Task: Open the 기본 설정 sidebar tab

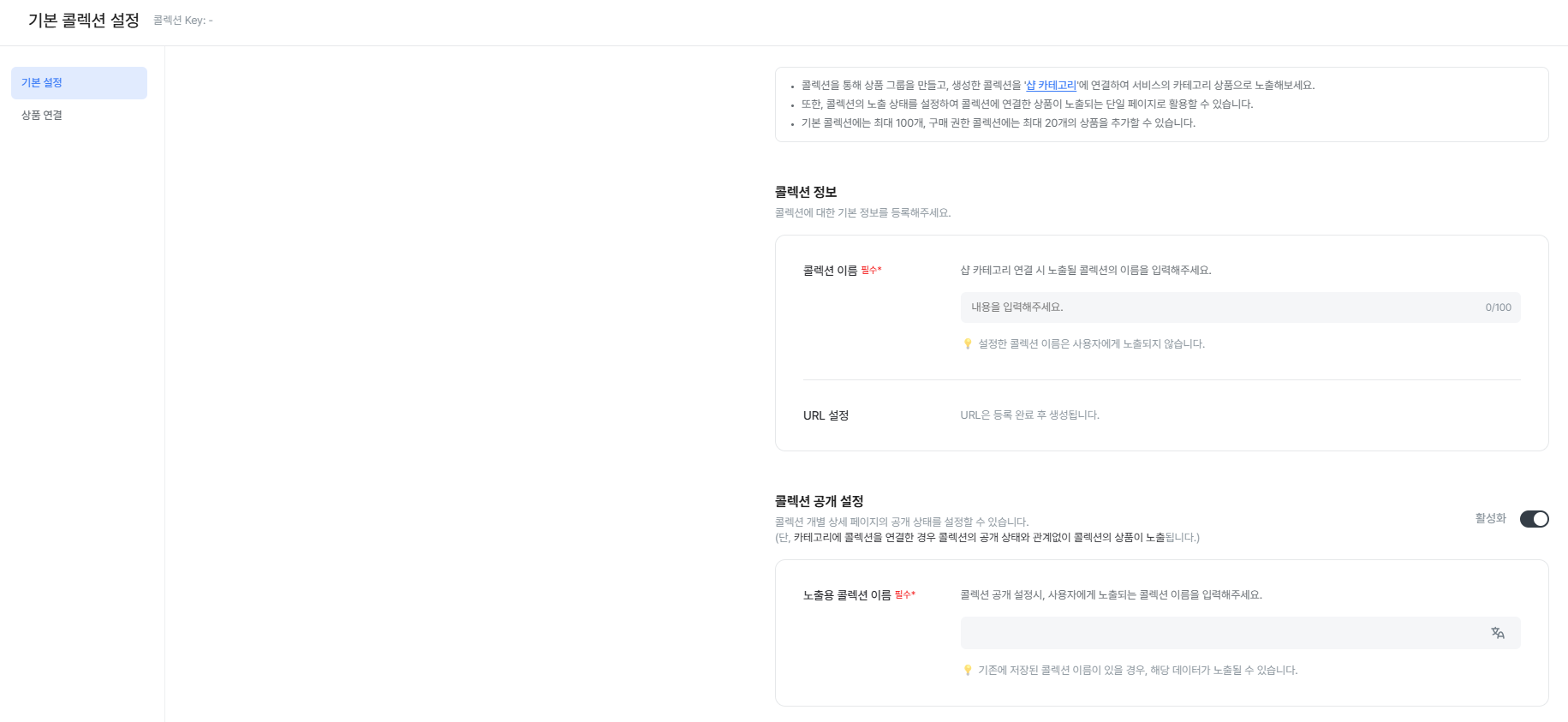Action: [x=79, y=83]
